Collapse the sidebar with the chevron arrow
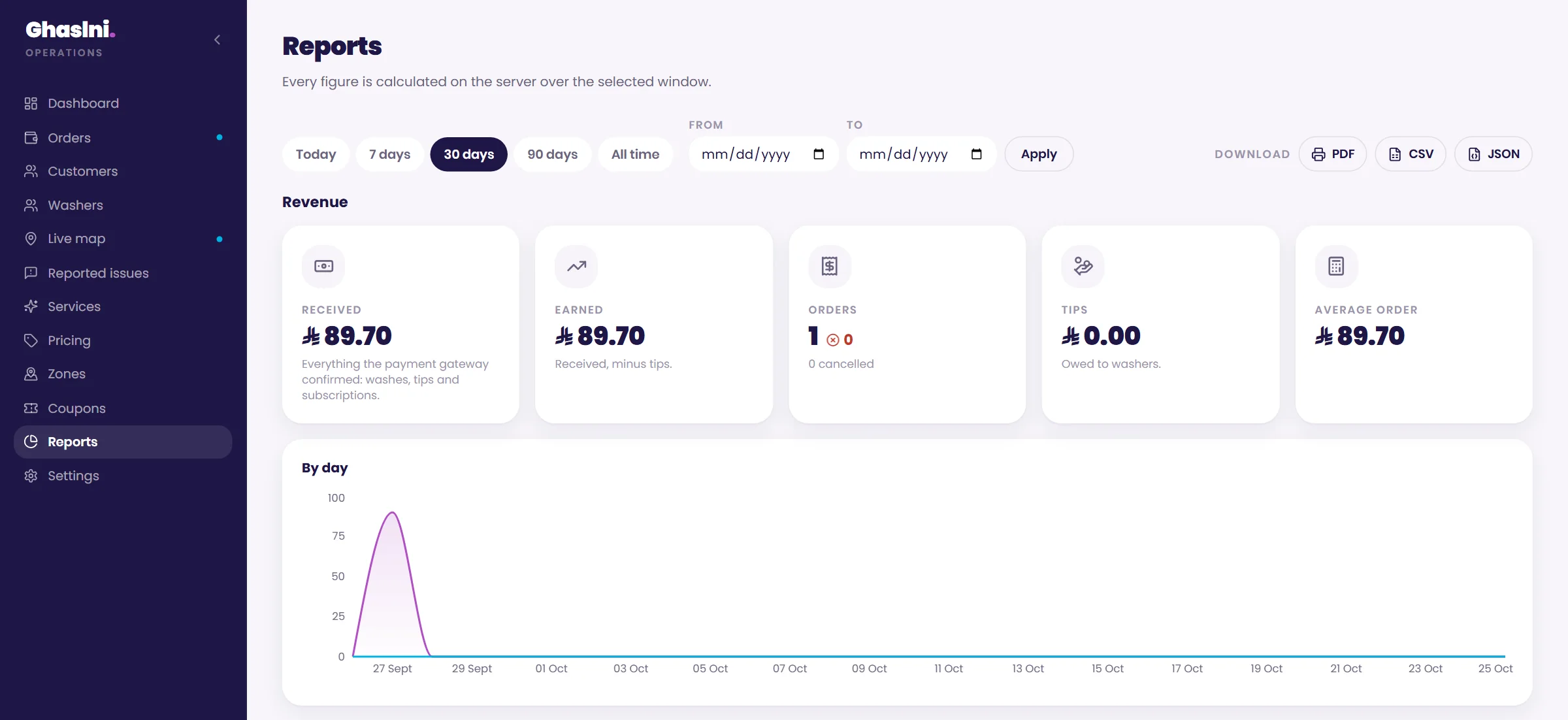The width and height of the screenshot is (1568, 720). 217,40
